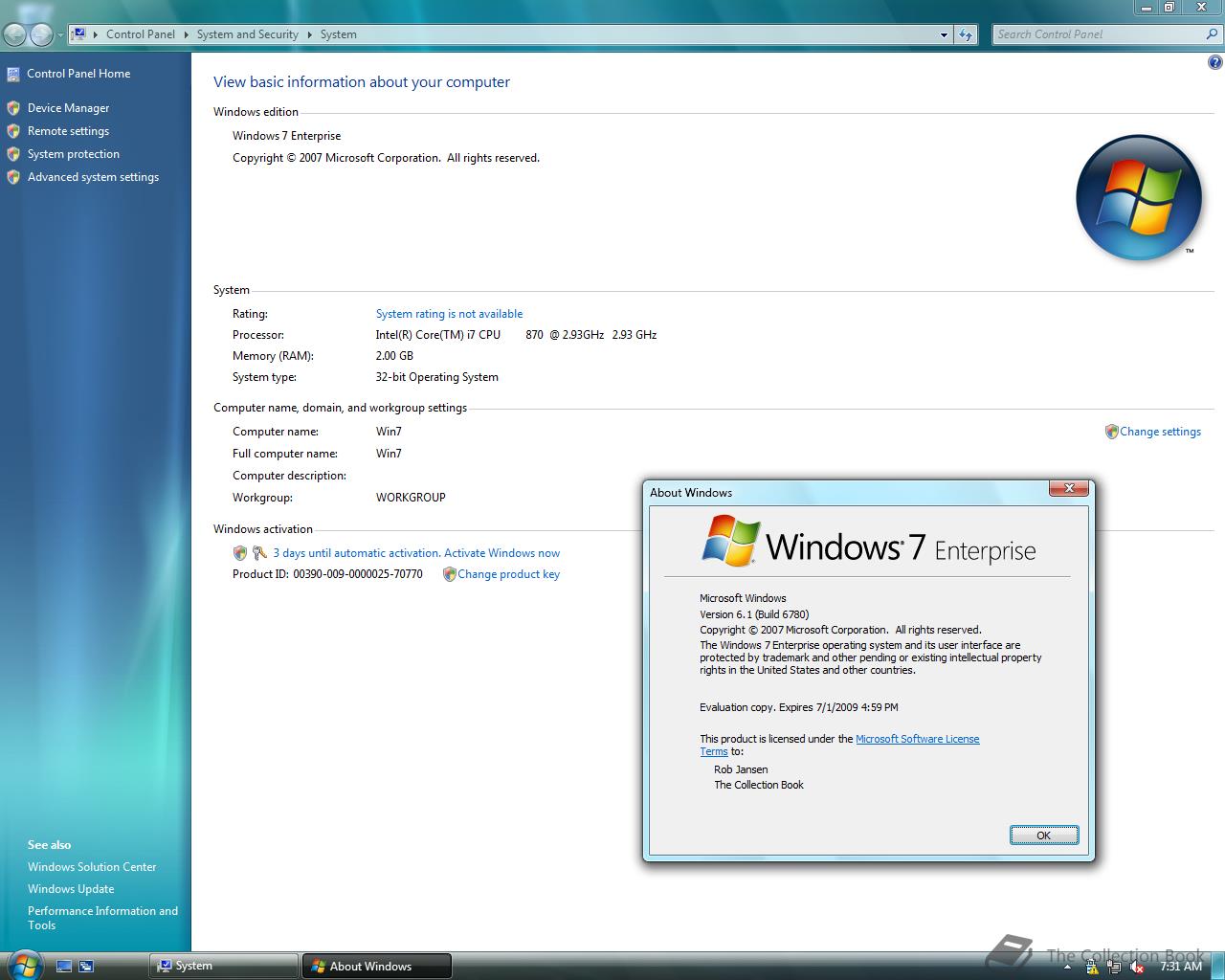Click the Change product key link

(508, 574)
